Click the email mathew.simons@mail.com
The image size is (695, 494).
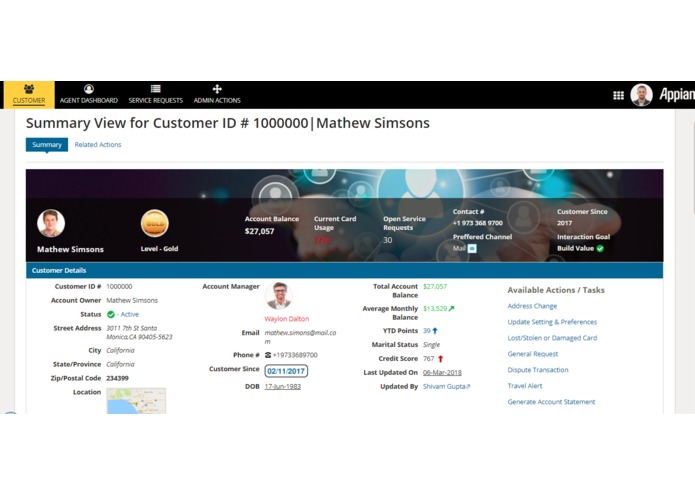(300, 337)
